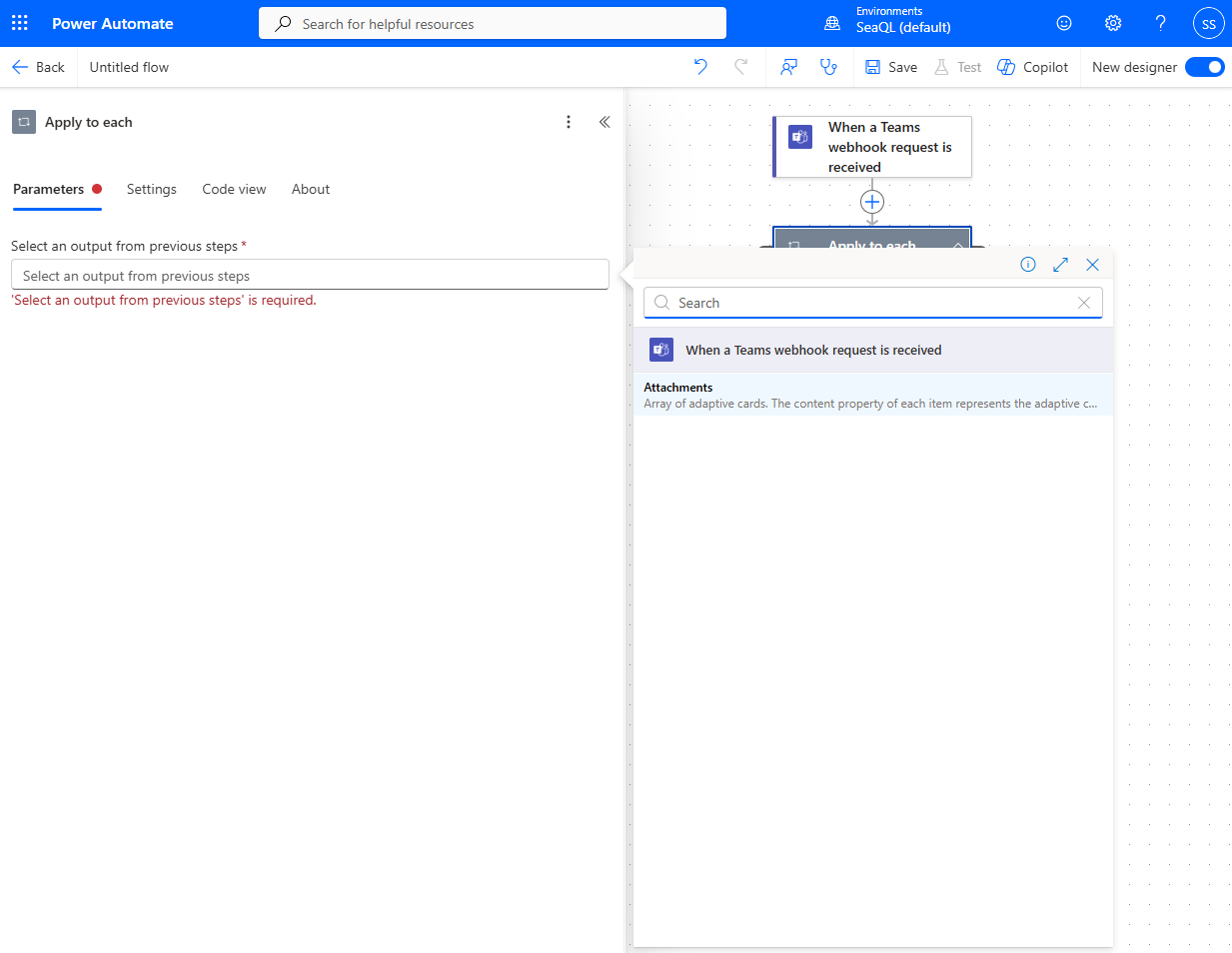
Task: Open the Copilot pane
Action: tap(1033, 67)
